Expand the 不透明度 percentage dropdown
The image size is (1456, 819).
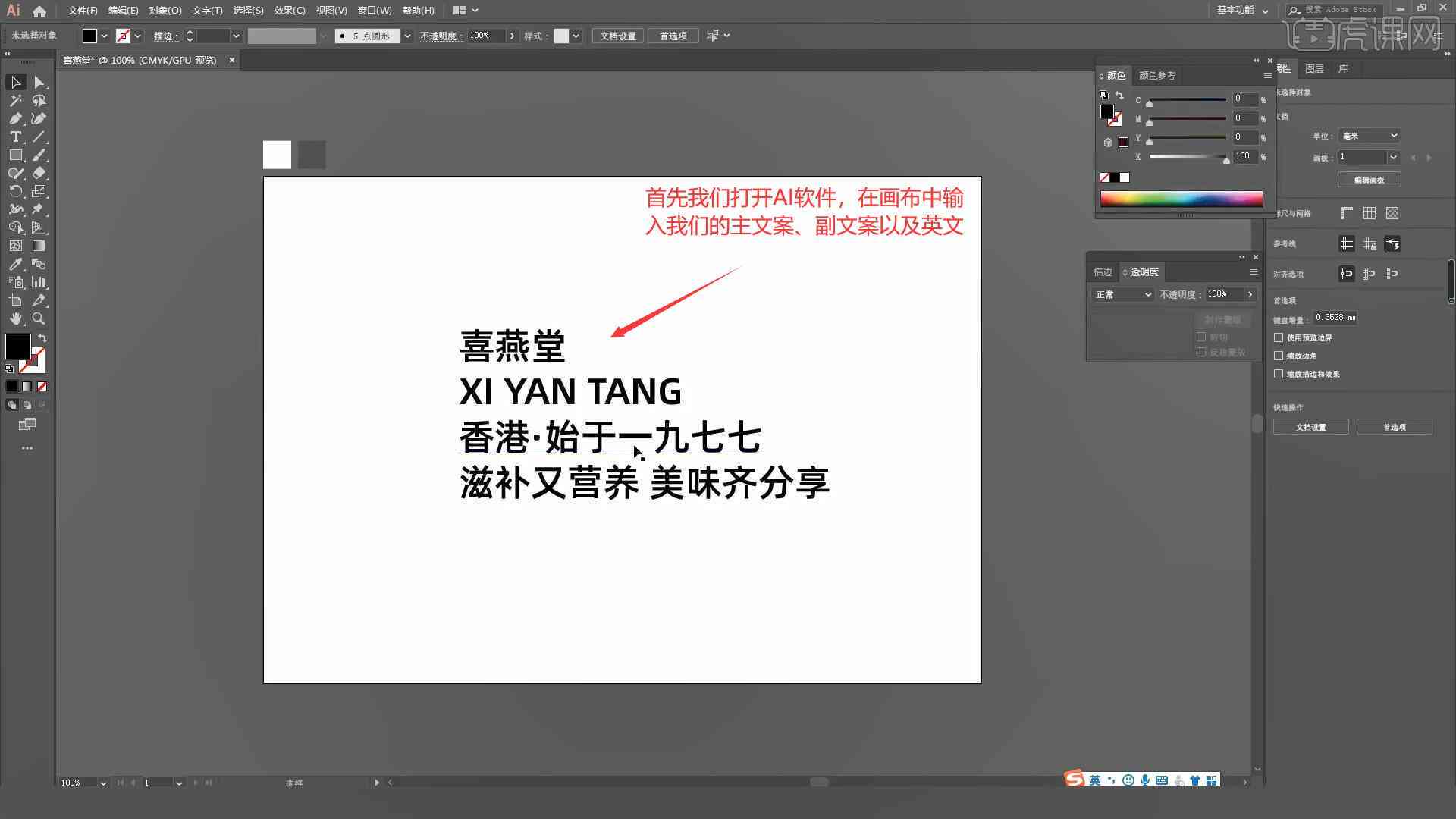[1249, 294]
